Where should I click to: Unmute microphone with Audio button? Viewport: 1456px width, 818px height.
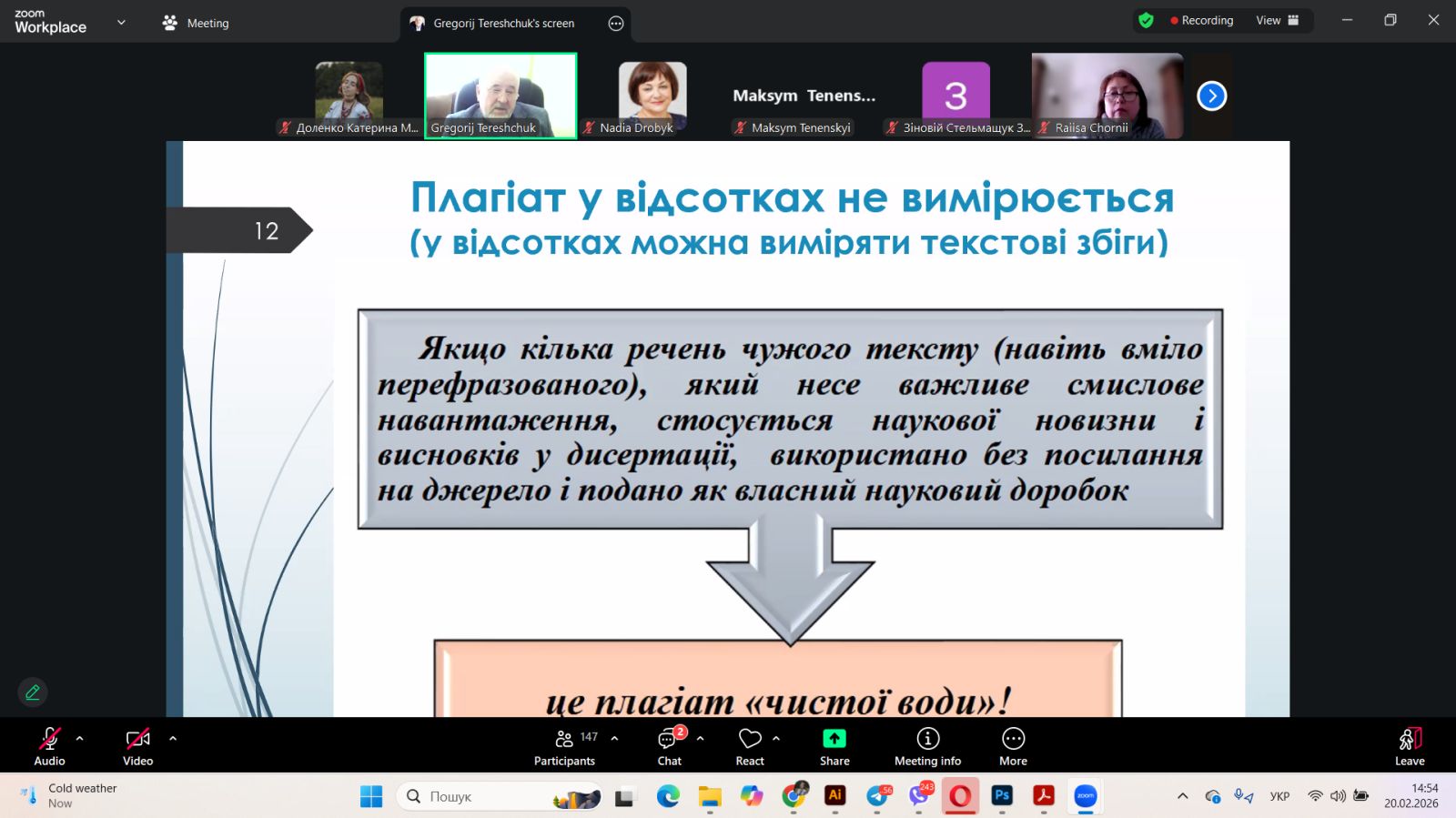(49, 746)
